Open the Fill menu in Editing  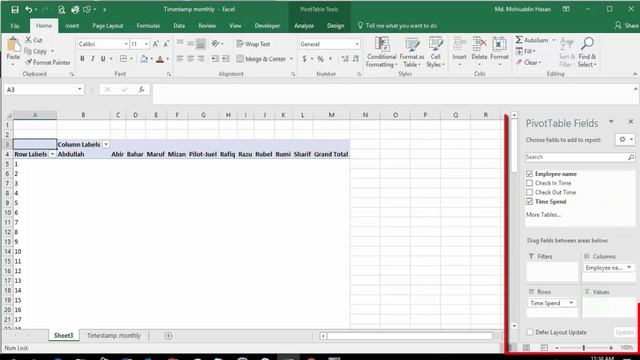point(526,51)
